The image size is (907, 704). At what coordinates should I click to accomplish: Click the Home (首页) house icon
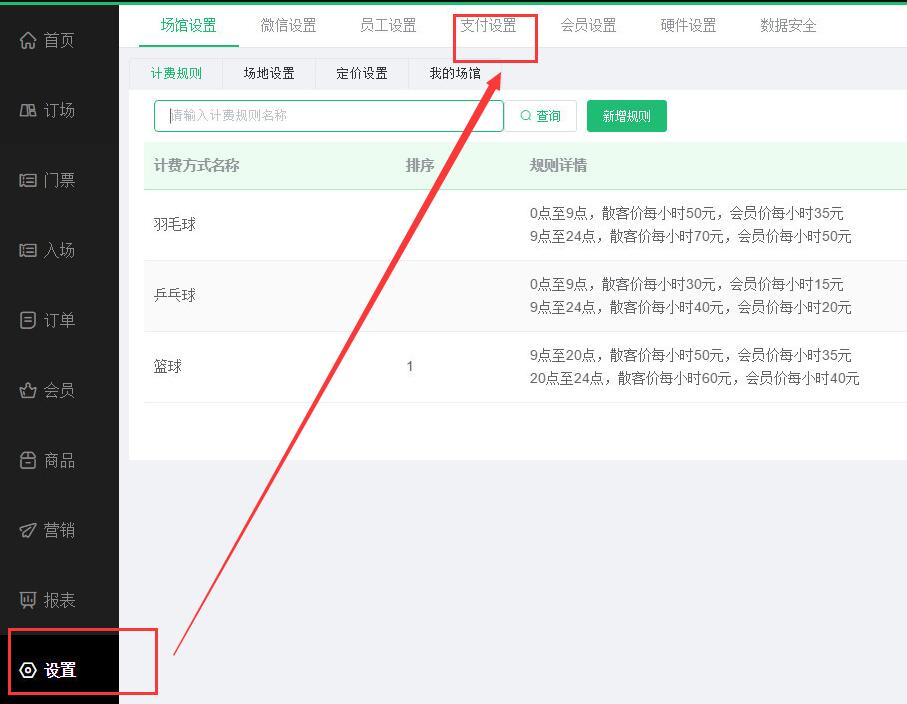pyautogui.click(x=28, y=40)
